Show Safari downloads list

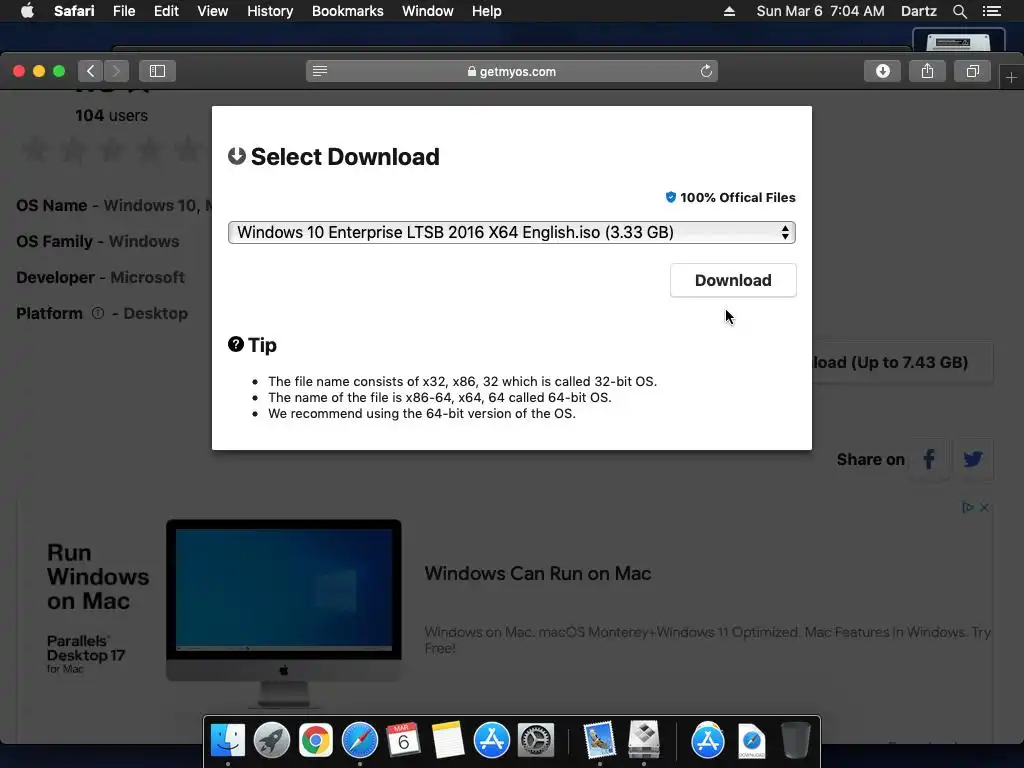click(882, 71)
